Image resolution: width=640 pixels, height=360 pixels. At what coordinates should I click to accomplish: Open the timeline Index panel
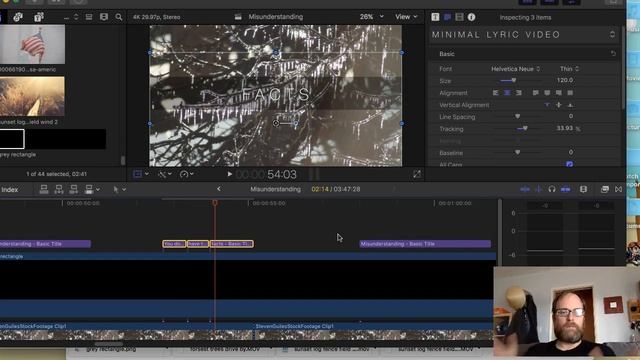9,189
